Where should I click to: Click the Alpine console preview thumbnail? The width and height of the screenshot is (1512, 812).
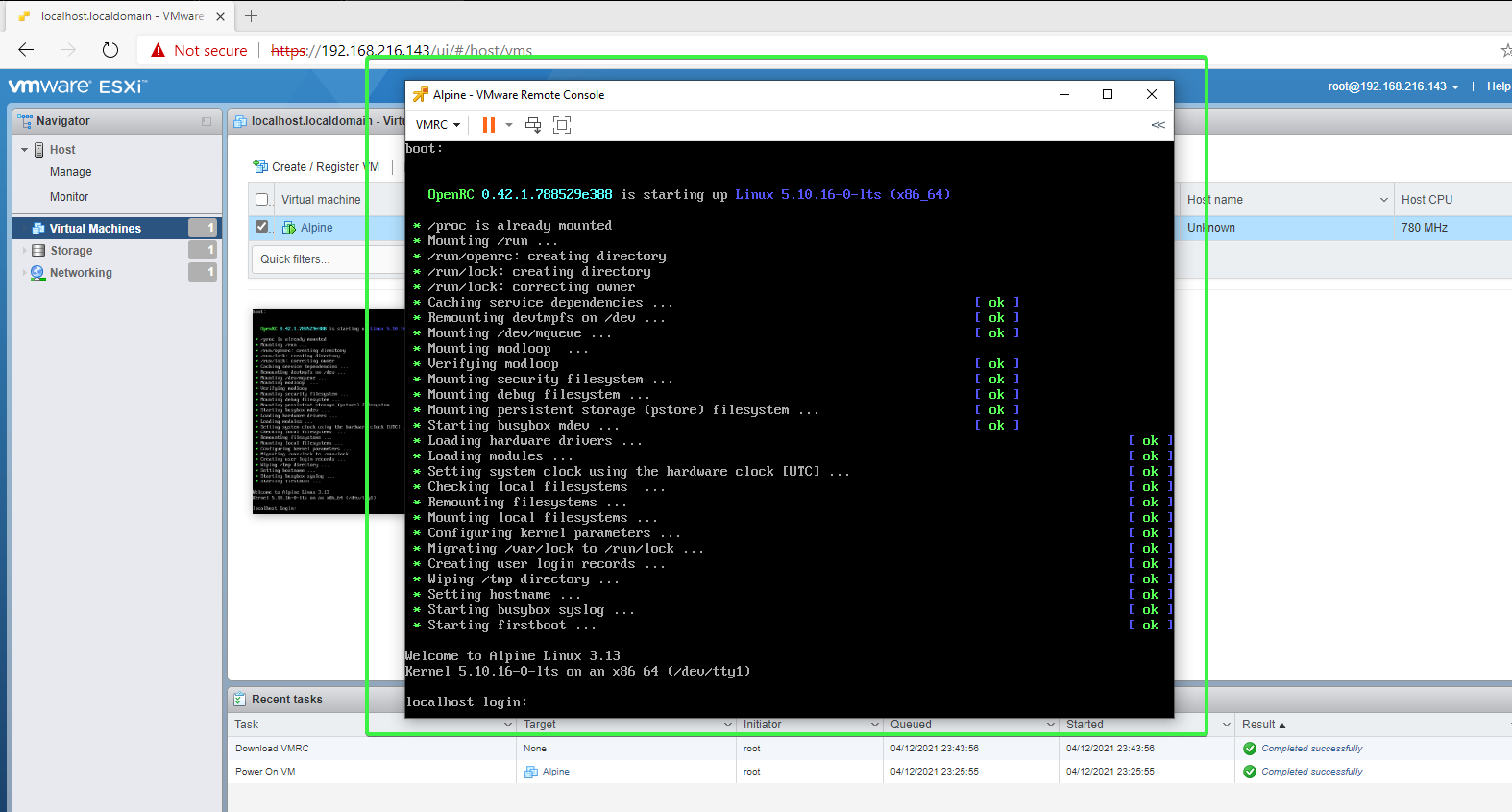coord(328,411)
